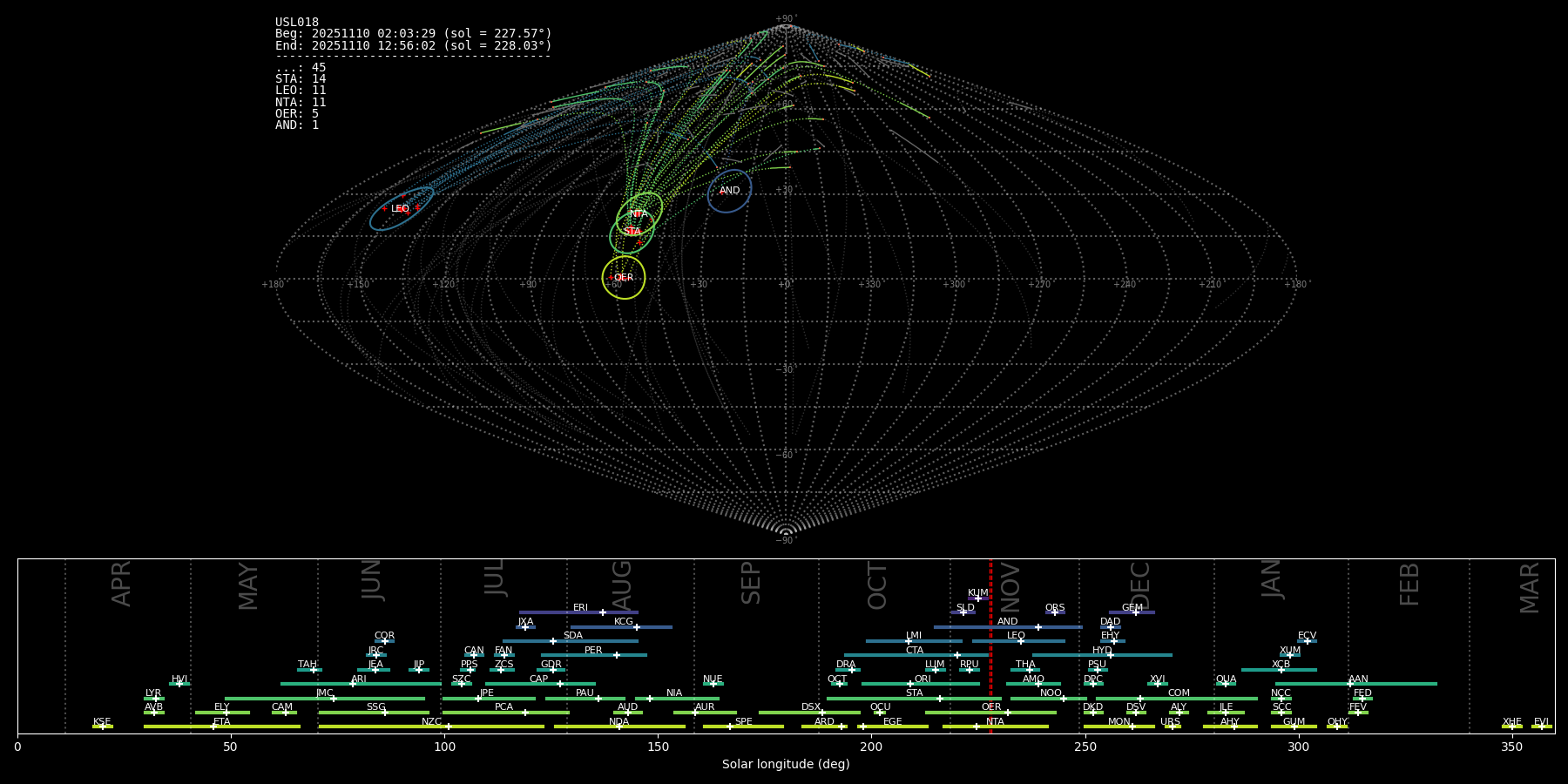Select the AND radiant circle on map
The width and height of the screenshot is (1568, 784).
click(x=729, y=191)
